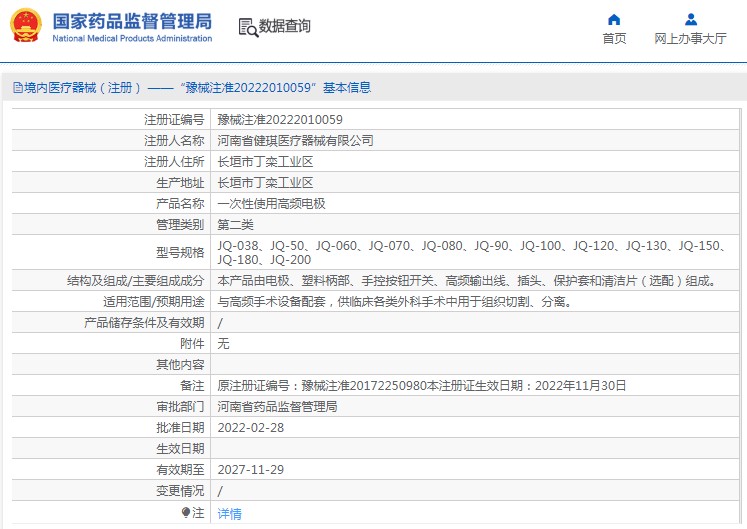Click 长垣市丁栾工业区 in 生产地址 row

point(265,183)
